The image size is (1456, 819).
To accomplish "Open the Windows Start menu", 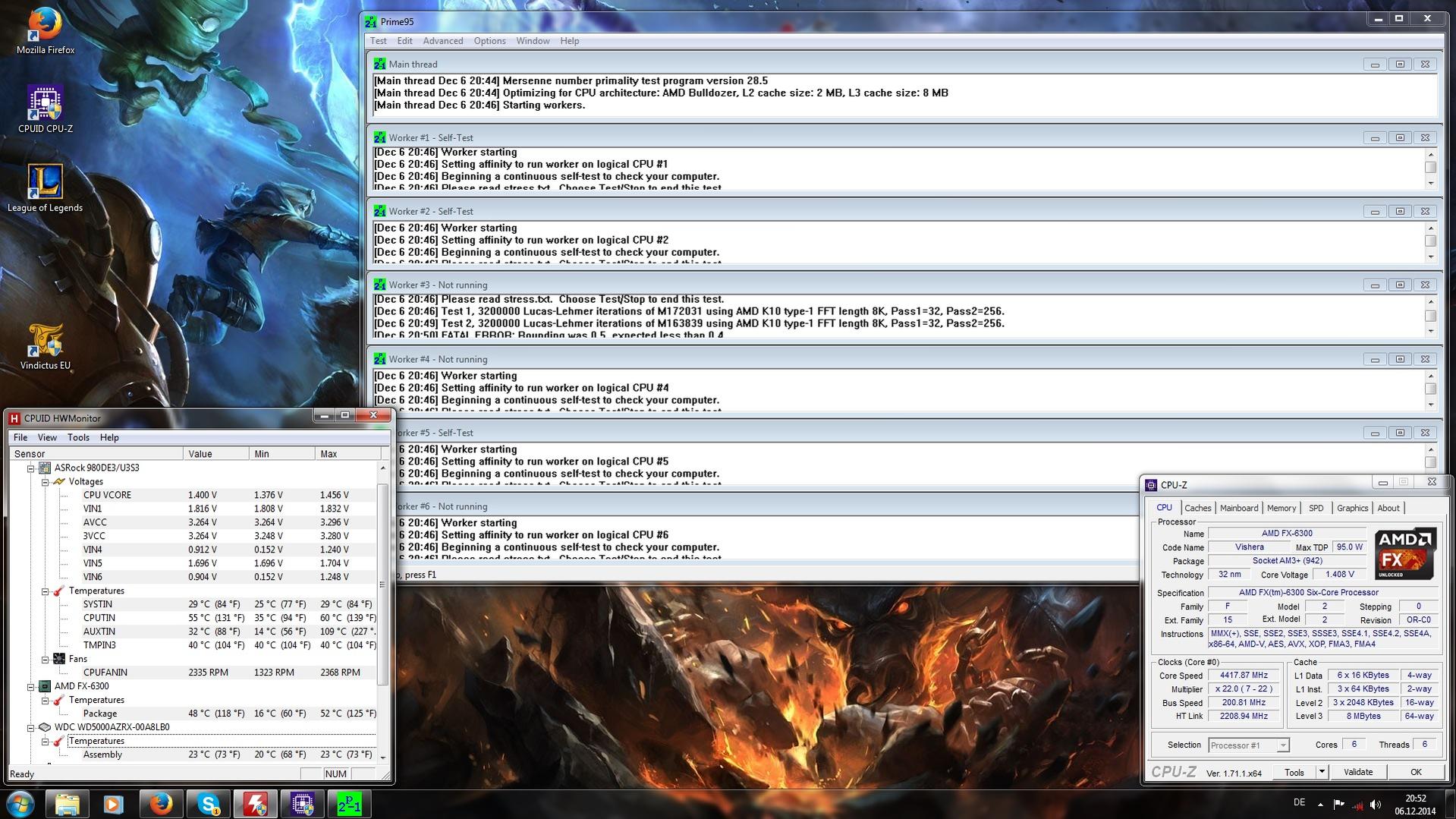I will click(x=20, y=804).
